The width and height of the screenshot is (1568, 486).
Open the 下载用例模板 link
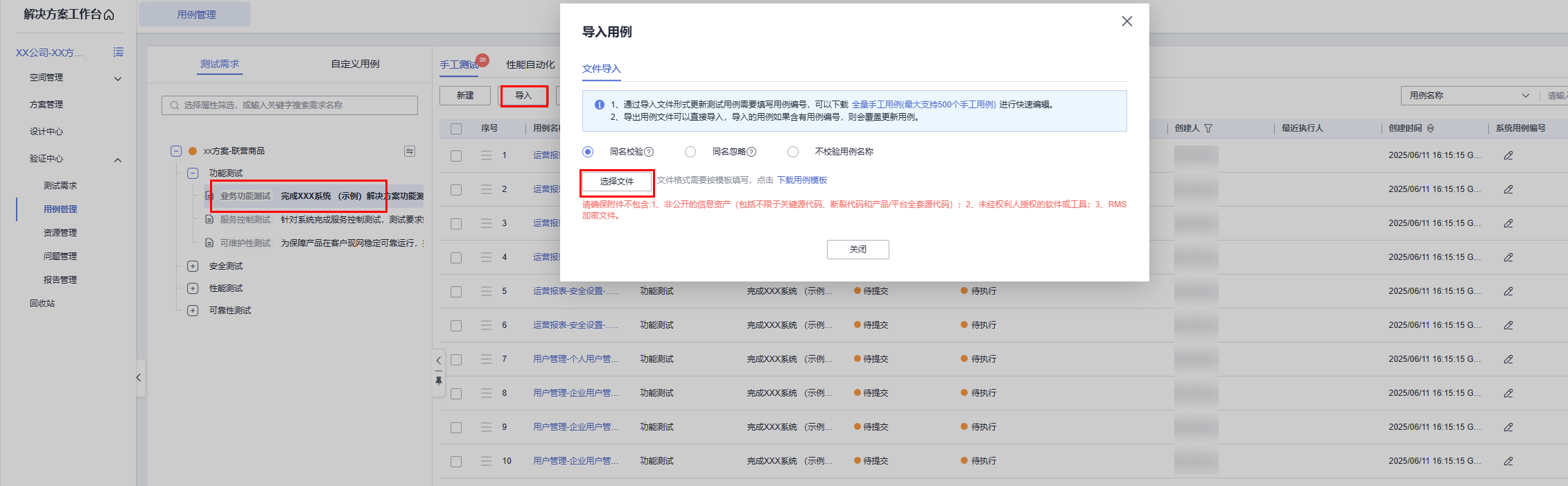click(x=802, y=180)
